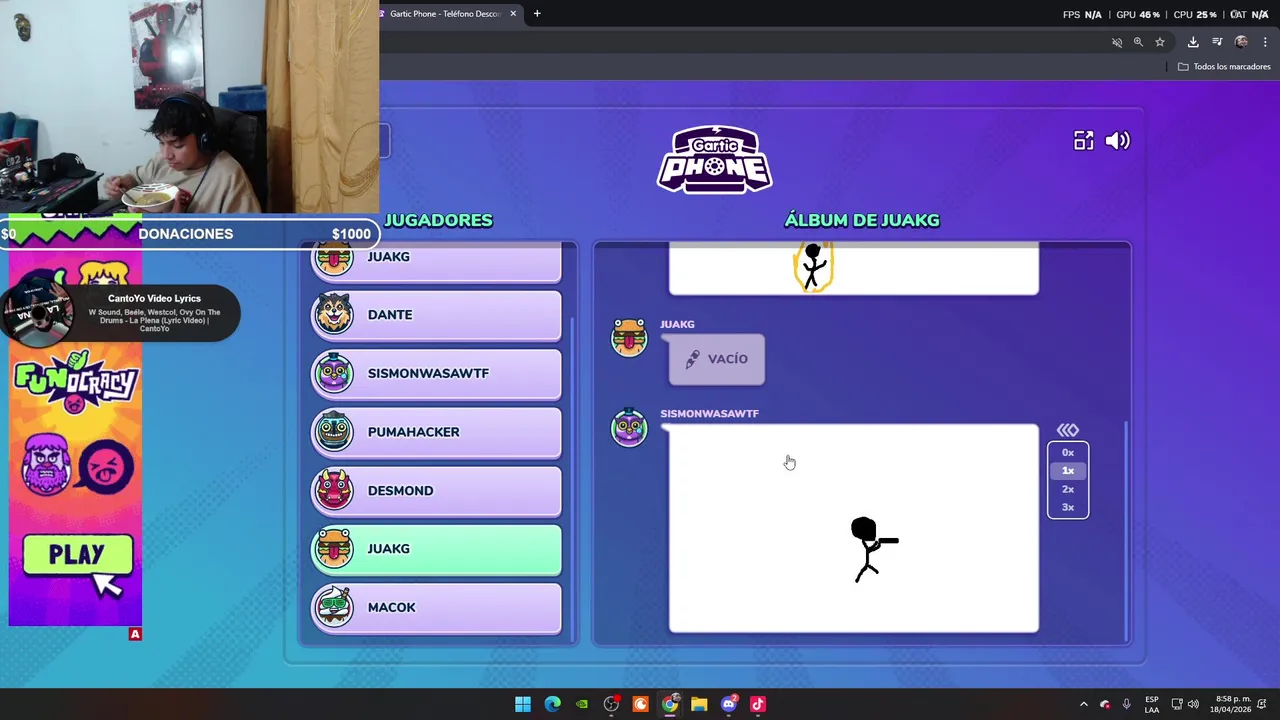Open NVIDIA app from the taskbar

coord(582,704)
